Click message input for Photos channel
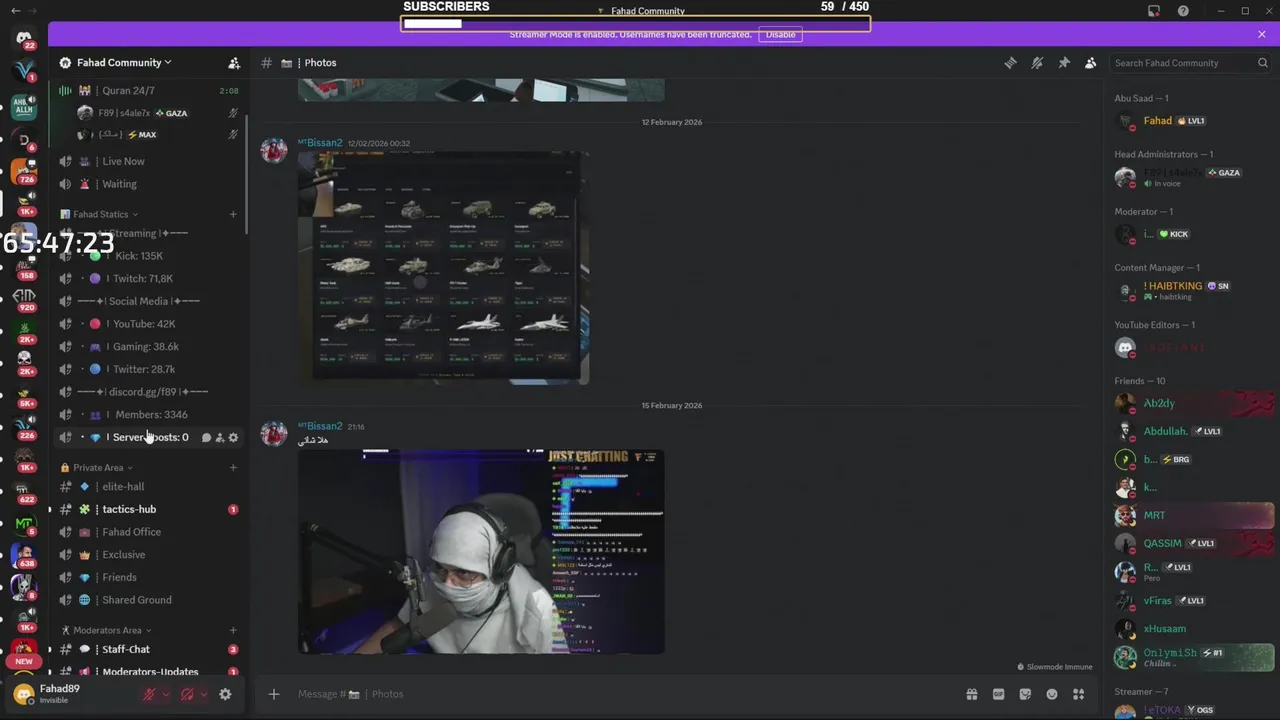Image resolution: width=1280 pixels, height=720 pixels. pos(625,694)
